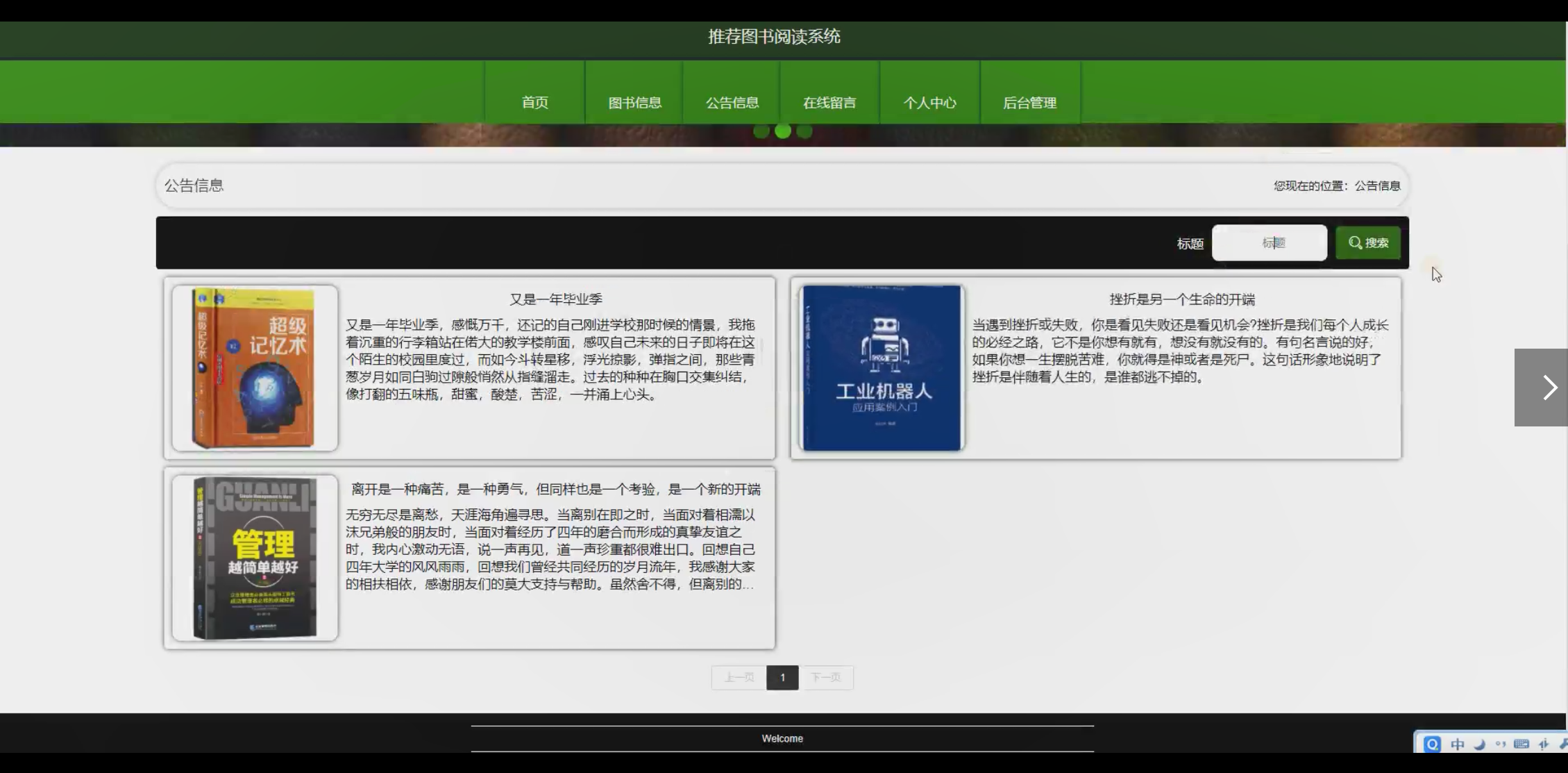Image resolution: width=1568 pixels, height=773 pixels.
Task: Click the right-arrow next slide chevron
Action: [x=1541, y=388]
